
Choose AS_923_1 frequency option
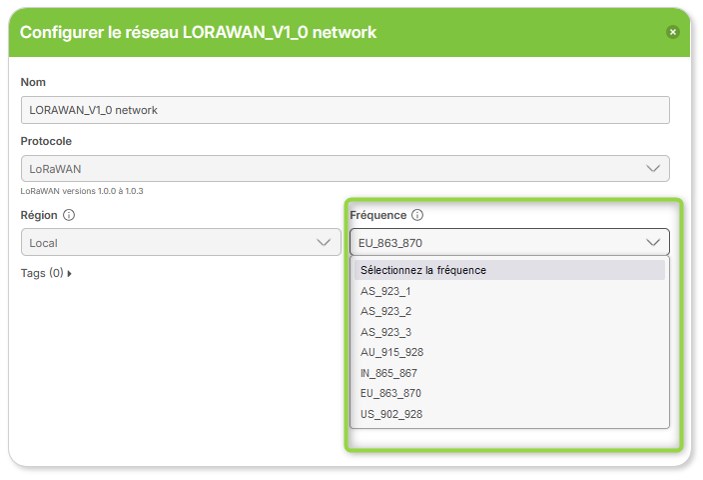pyautogui.click(x=509, y=291)
